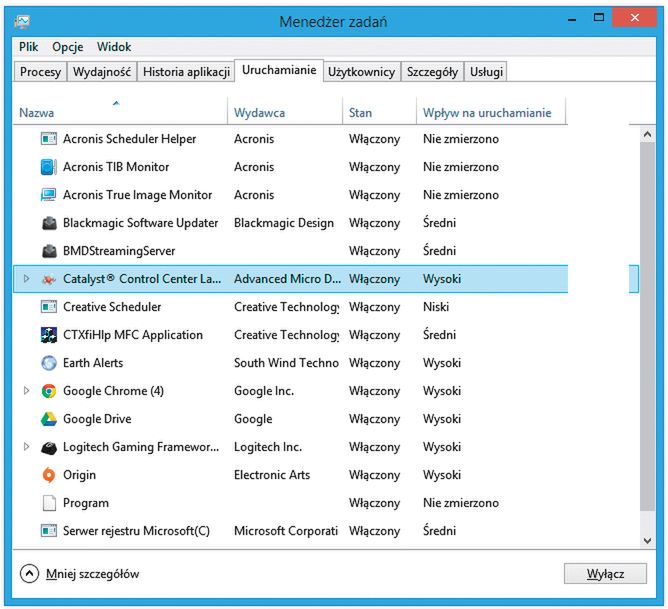The image size is (668, 609).
Task: Select the Uruchamianie tab
Action: click(279, 70)
